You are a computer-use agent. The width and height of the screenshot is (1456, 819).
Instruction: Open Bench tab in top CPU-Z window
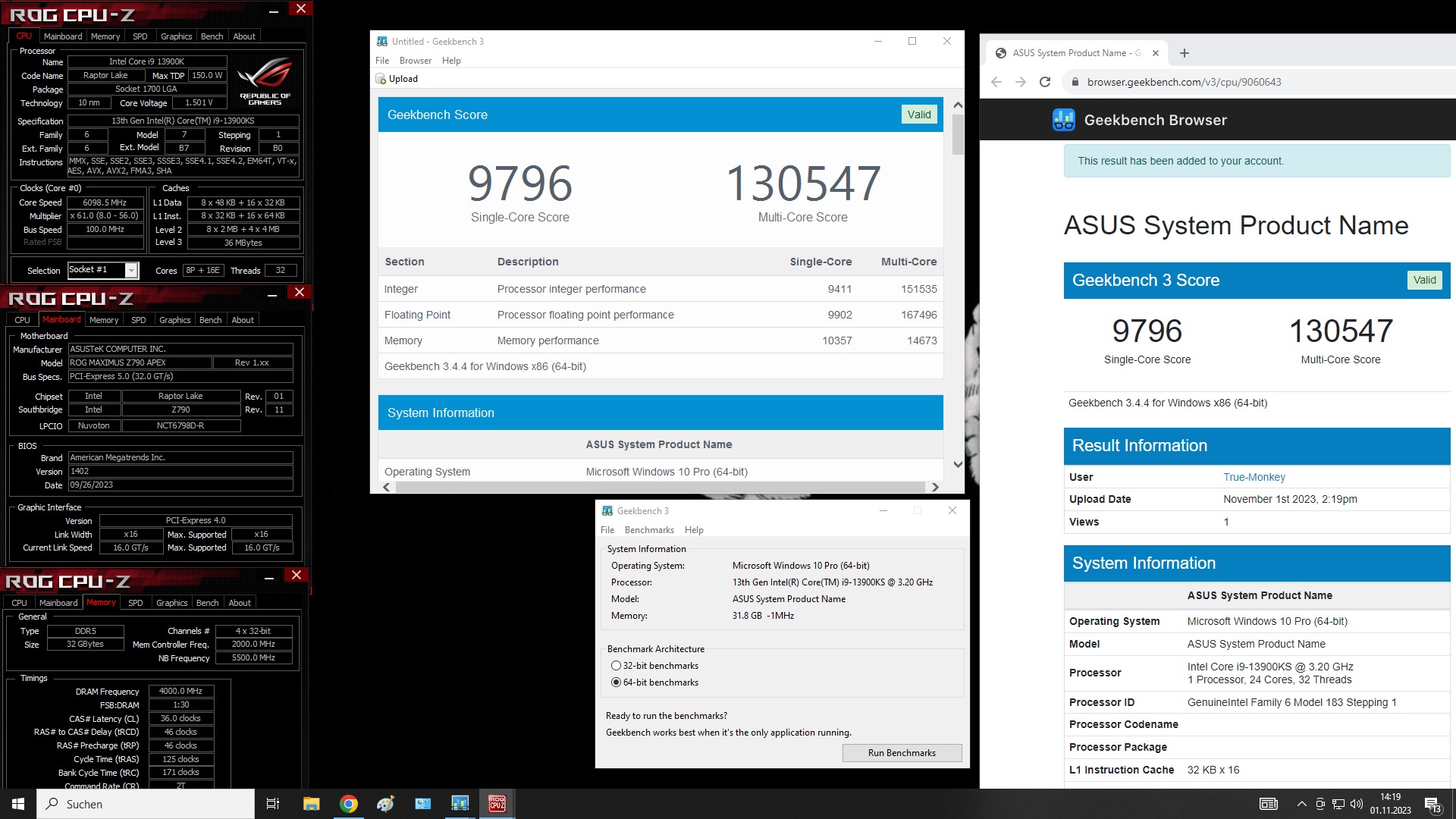coord(212,36)
